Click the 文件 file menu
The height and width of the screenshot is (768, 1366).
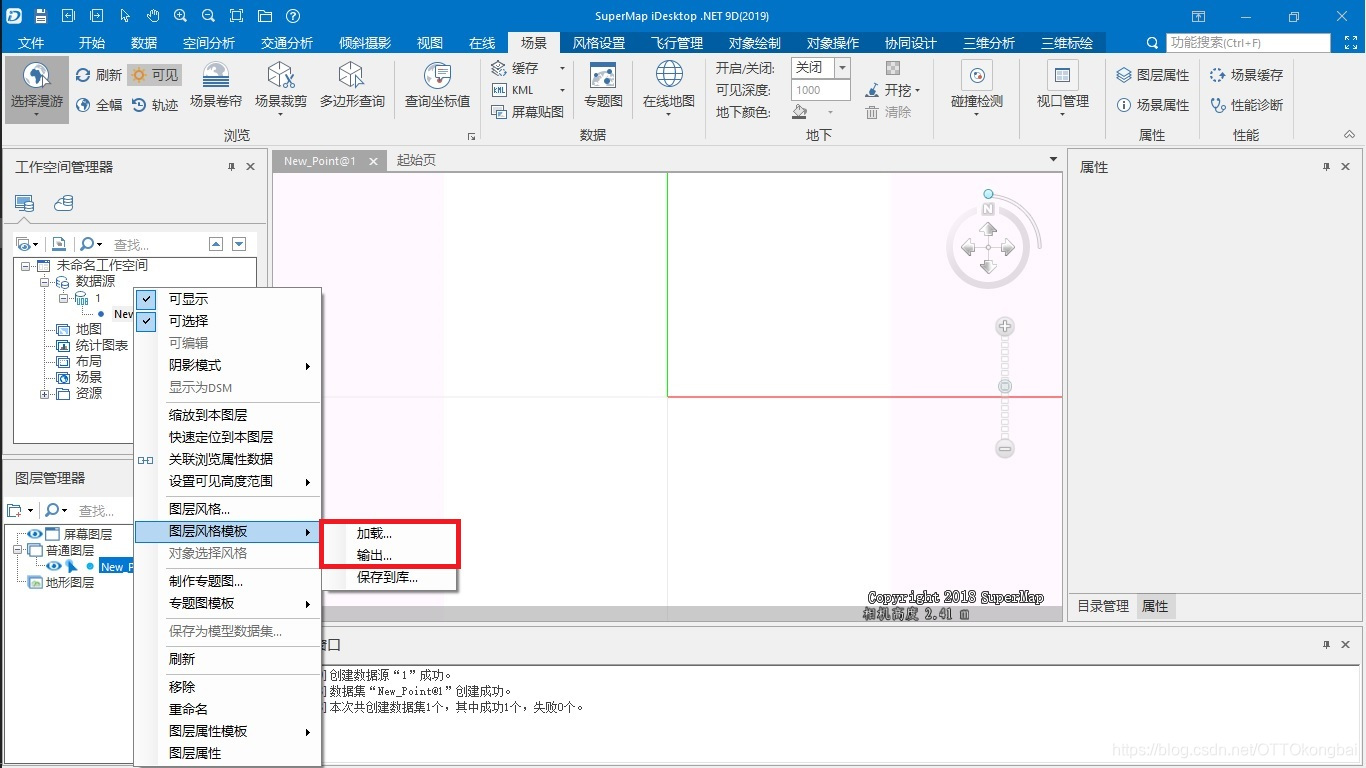coord(32,43)
